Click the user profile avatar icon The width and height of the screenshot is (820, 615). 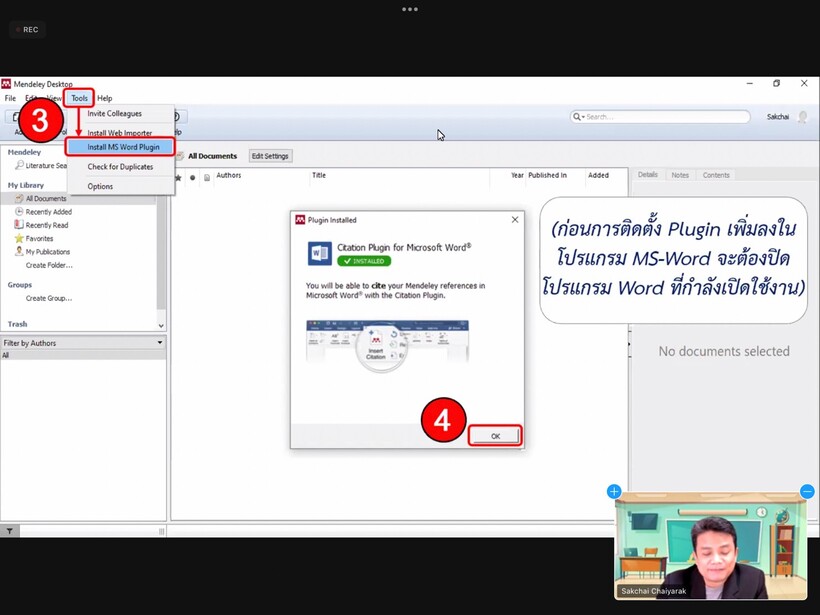[x=802, y=117]
